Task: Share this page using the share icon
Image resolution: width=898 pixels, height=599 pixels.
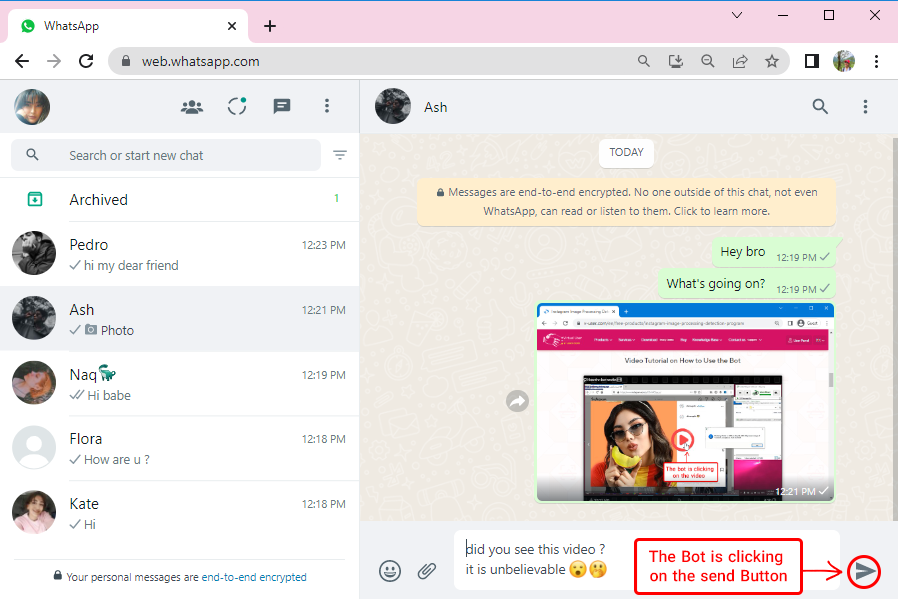Action: [740, 61]
